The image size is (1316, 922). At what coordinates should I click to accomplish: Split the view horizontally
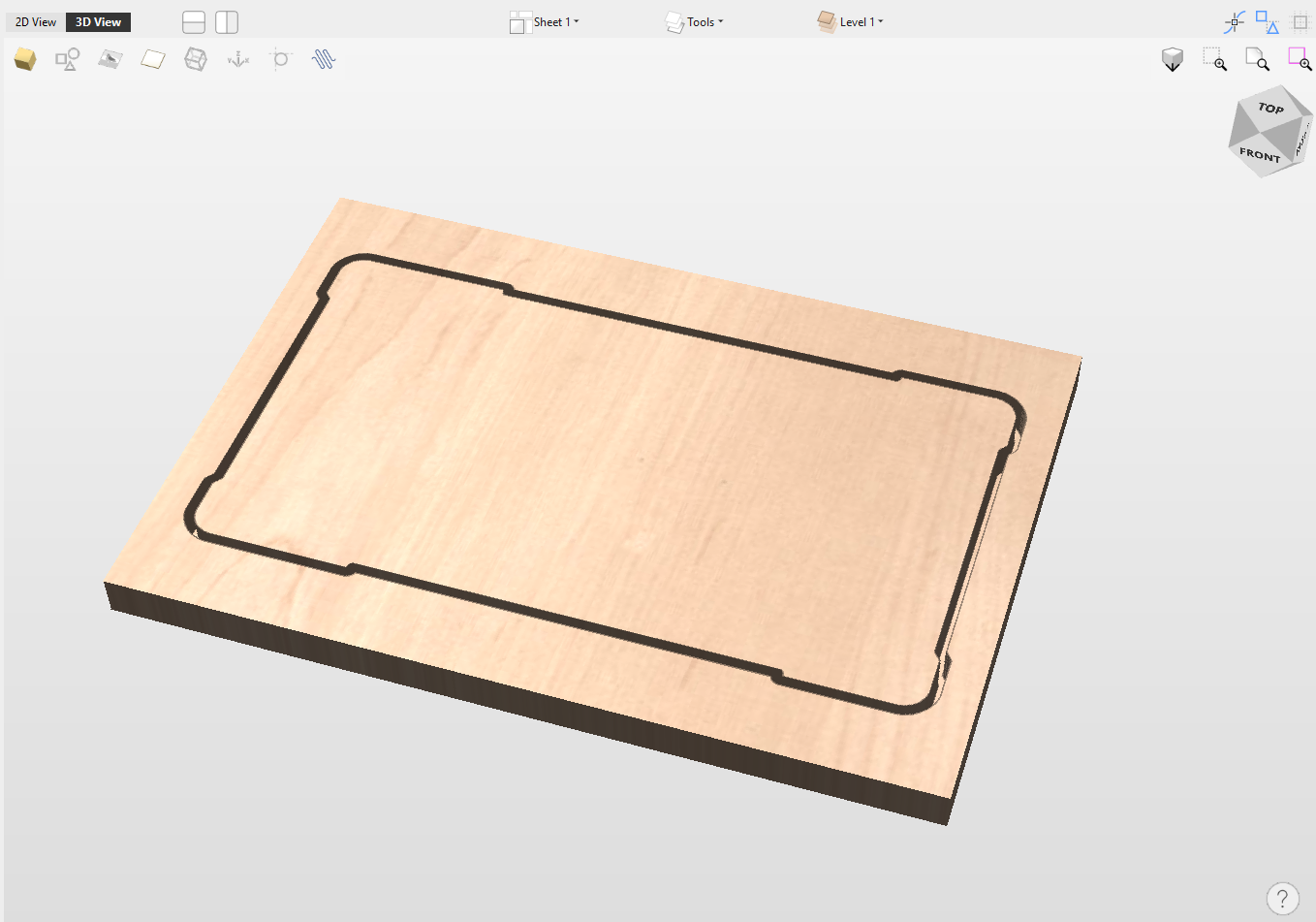(x=194, y=21)
